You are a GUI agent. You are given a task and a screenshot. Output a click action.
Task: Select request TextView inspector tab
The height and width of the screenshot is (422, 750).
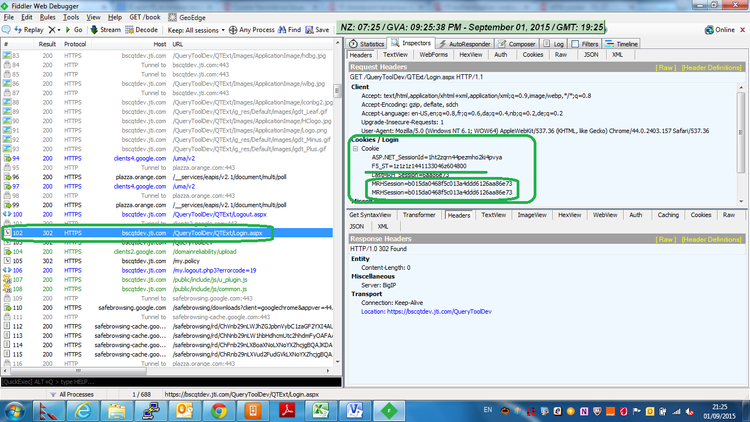point(395,55)
